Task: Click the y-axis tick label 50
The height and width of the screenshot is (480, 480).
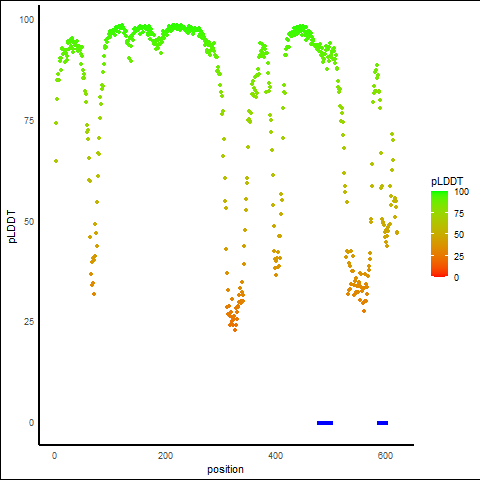Action: click(29, 222)
